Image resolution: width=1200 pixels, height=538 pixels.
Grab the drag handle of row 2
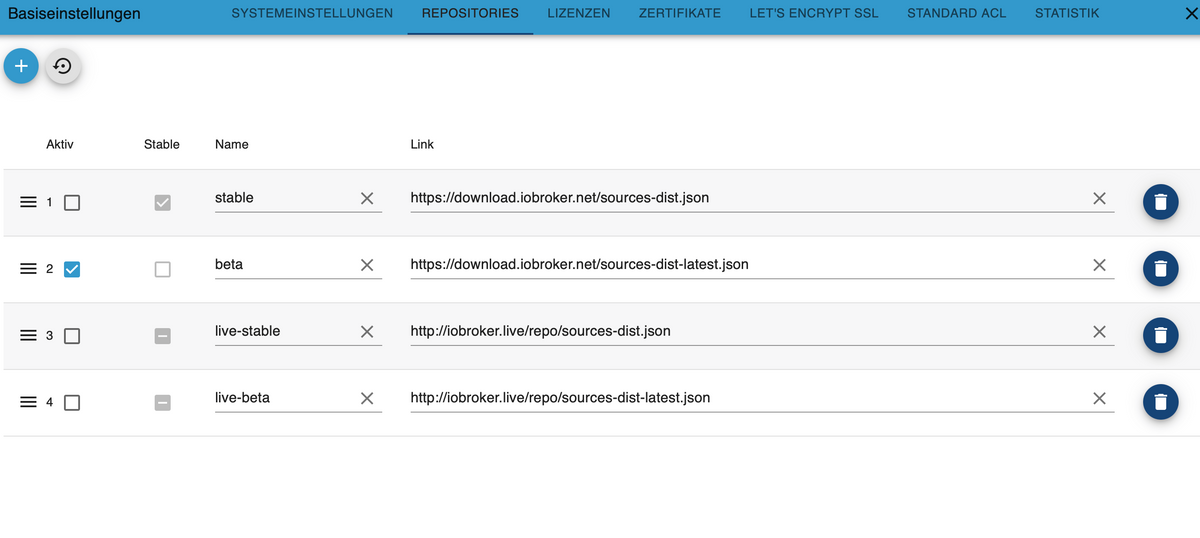[29, 269]
